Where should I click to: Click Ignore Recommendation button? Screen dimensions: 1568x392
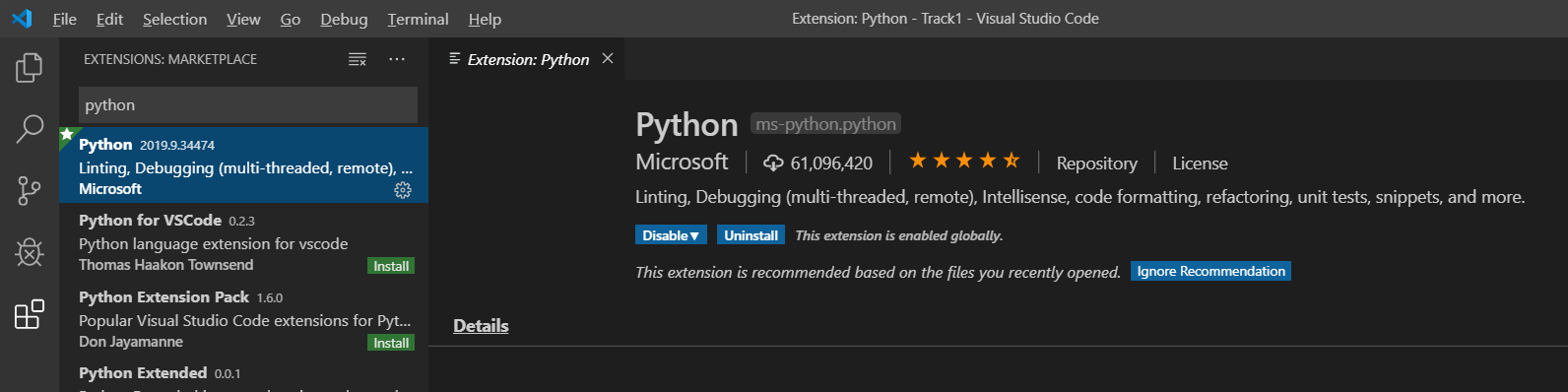pyautogui.click(x=1210, y=271)
